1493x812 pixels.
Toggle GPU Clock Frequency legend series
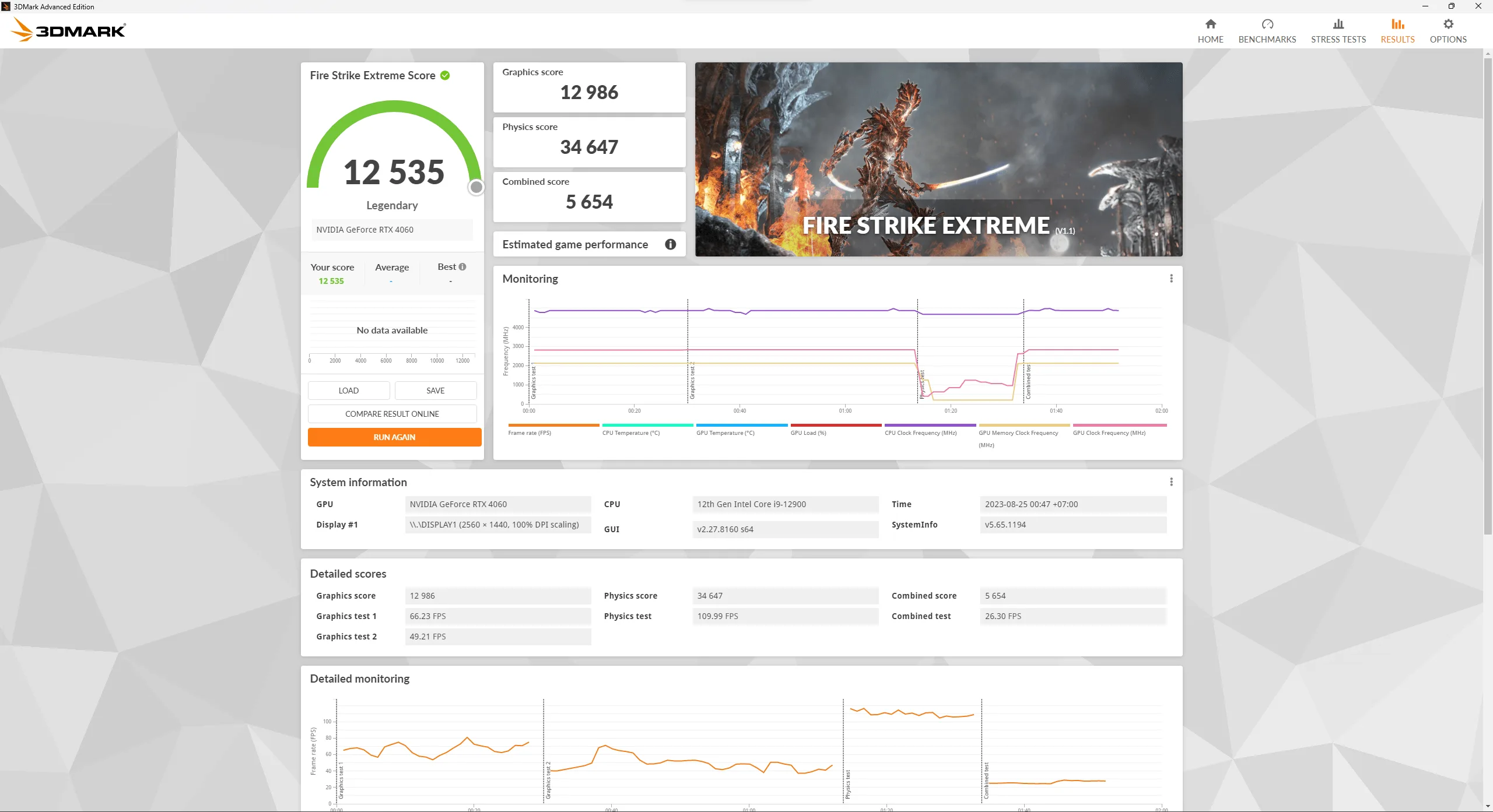1119,430
